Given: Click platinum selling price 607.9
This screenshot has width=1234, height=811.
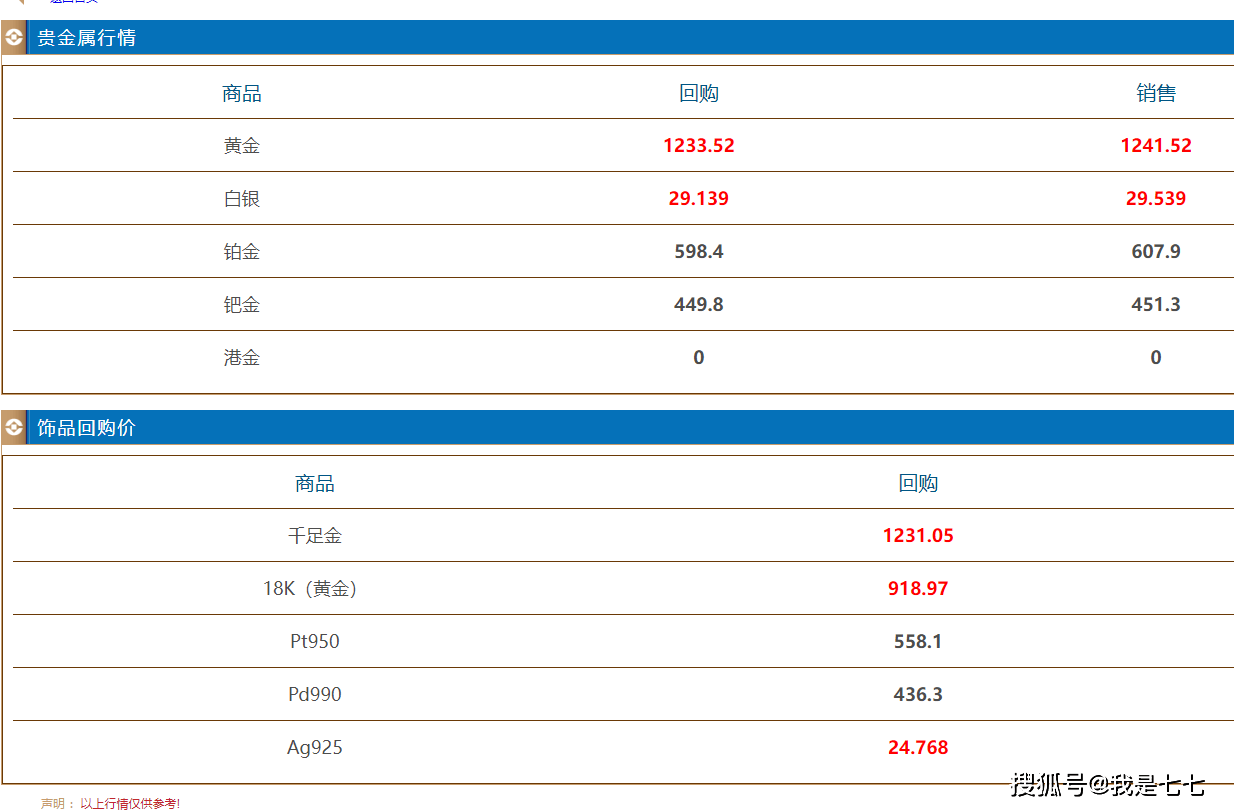Looking at the screenshot, I should pyautogui.click(x=1155, y=252).
